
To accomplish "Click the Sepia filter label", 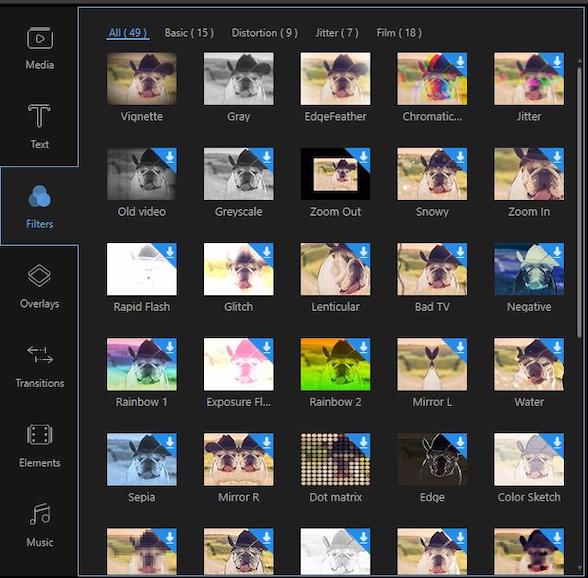I will (142, 498).
